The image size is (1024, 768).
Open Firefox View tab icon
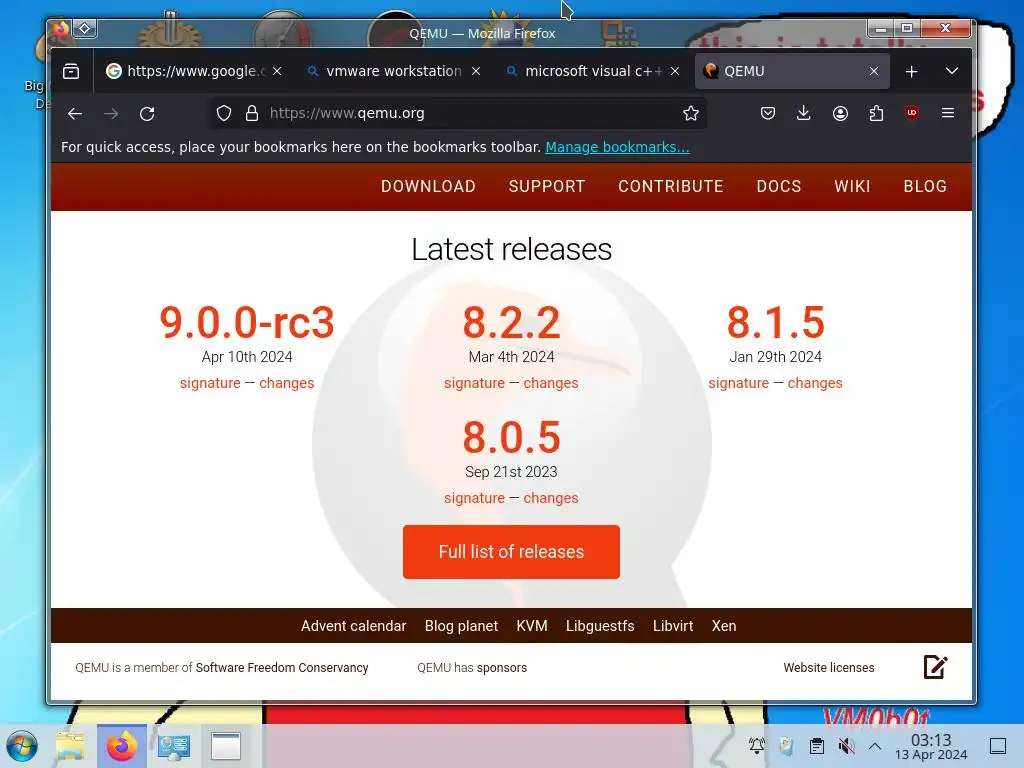71,71
